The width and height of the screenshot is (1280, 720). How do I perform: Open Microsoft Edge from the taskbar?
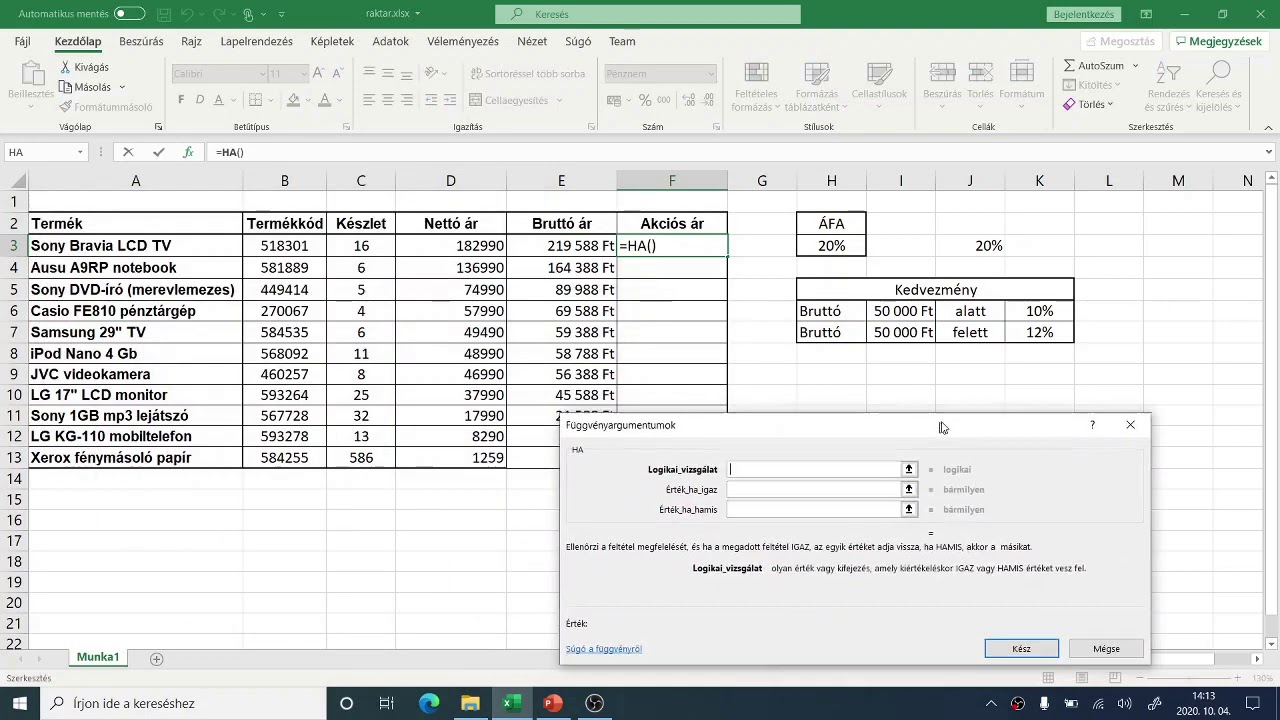(429, 703)
